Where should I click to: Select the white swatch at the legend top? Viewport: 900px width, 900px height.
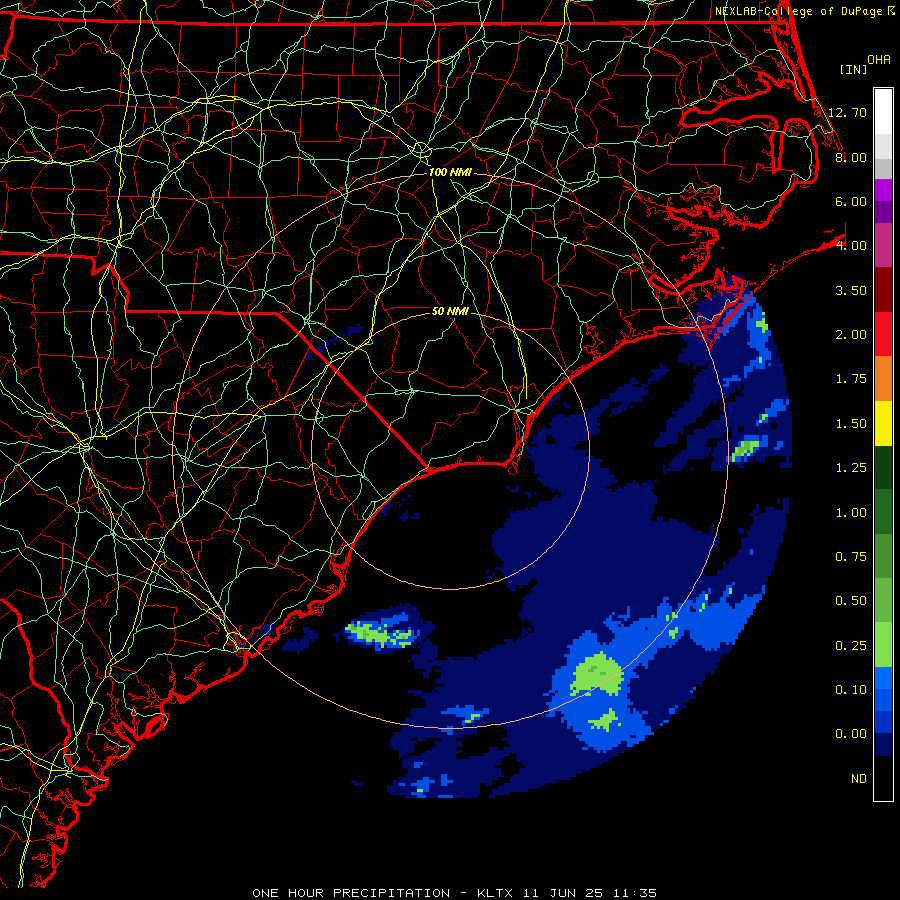(883, 112)
